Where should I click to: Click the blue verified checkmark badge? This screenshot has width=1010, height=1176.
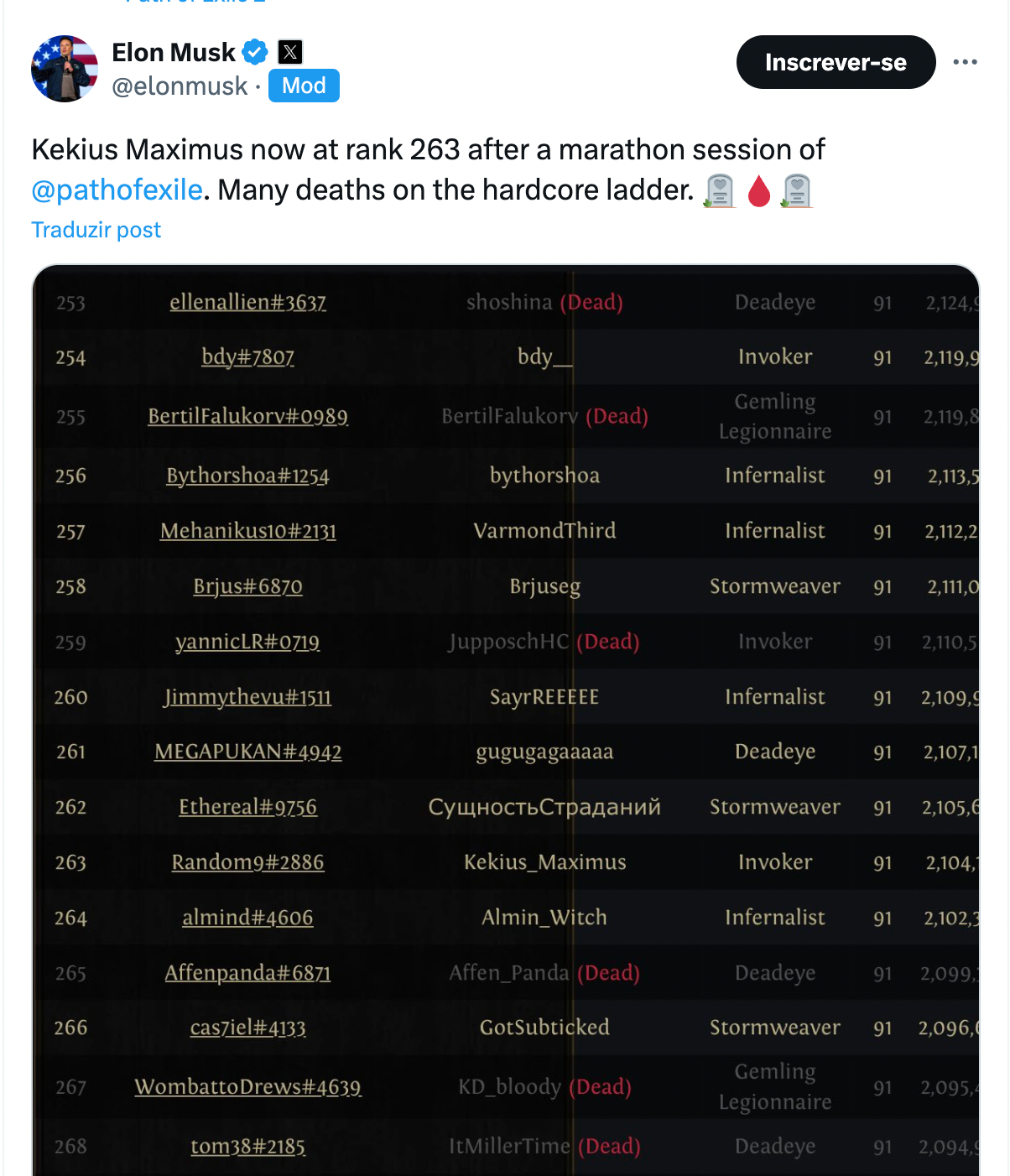255,52
